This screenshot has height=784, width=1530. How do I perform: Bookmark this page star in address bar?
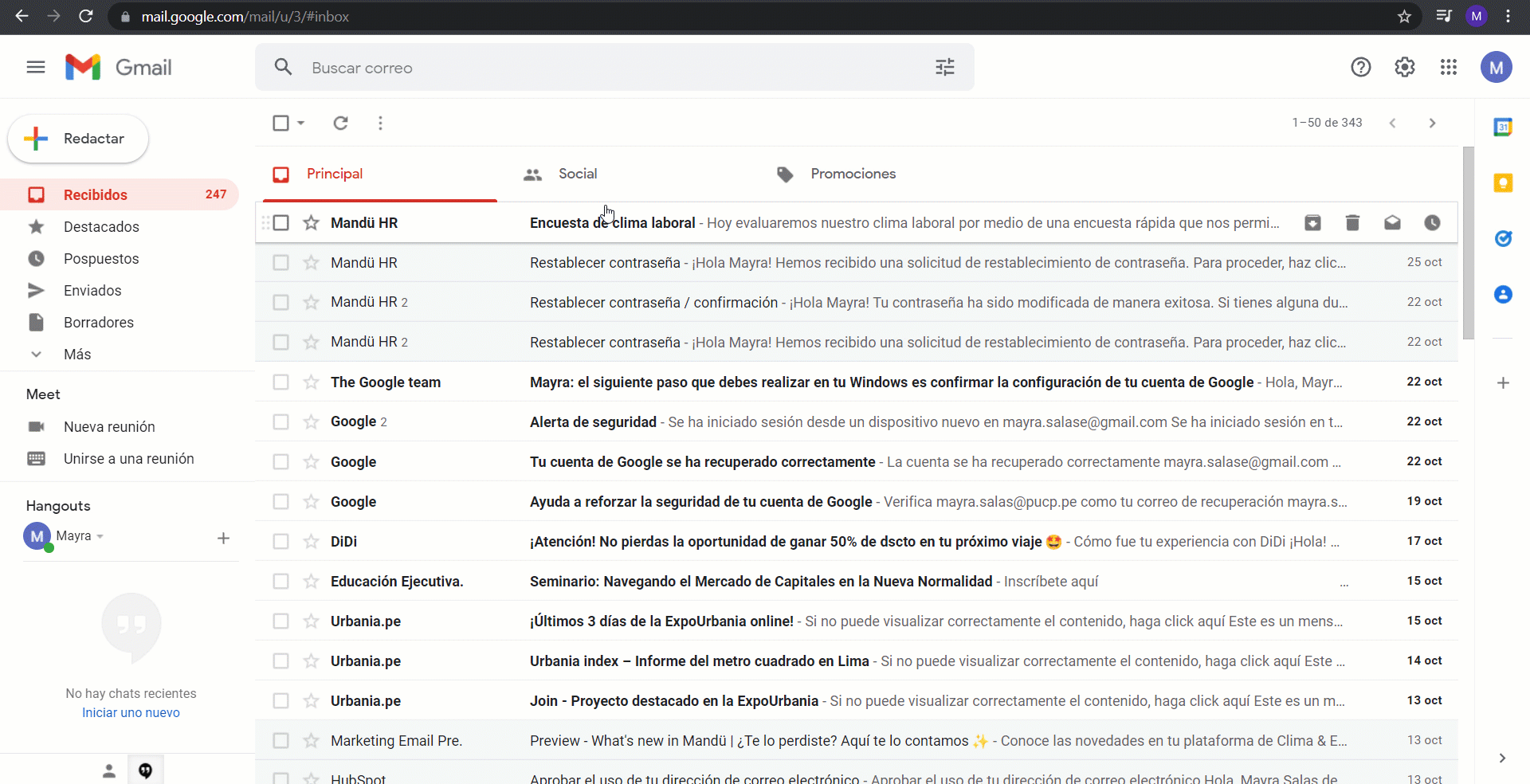click(x=1404, y=17)
